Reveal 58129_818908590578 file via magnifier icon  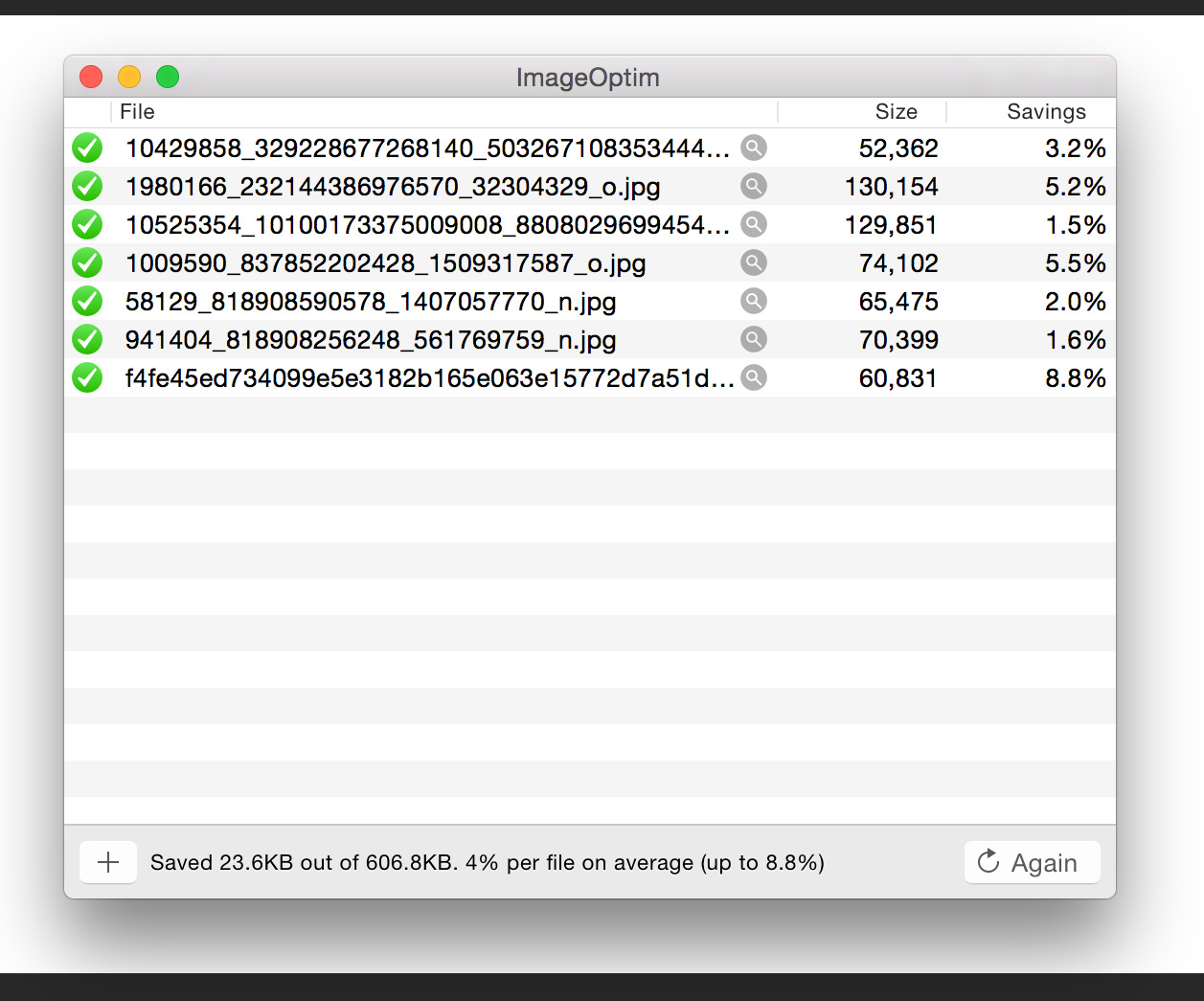(x=754, y=301)
